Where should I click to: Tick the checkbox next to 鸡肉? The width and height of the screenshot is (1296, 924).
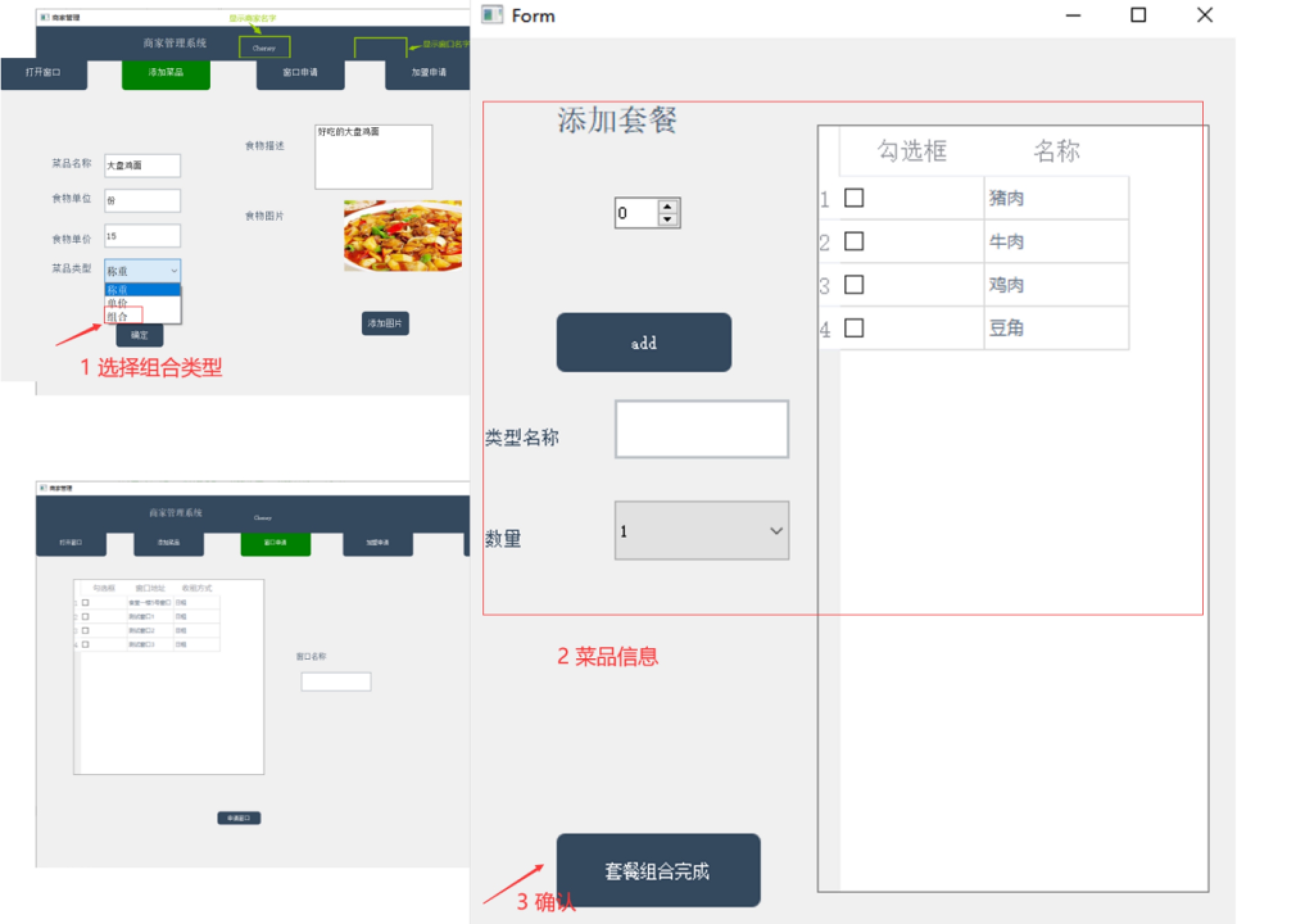tap(853, 284)
